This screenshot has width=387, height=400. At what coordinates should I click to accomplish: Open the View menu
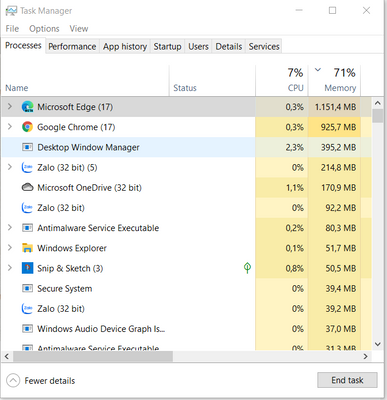click(79, 29)
